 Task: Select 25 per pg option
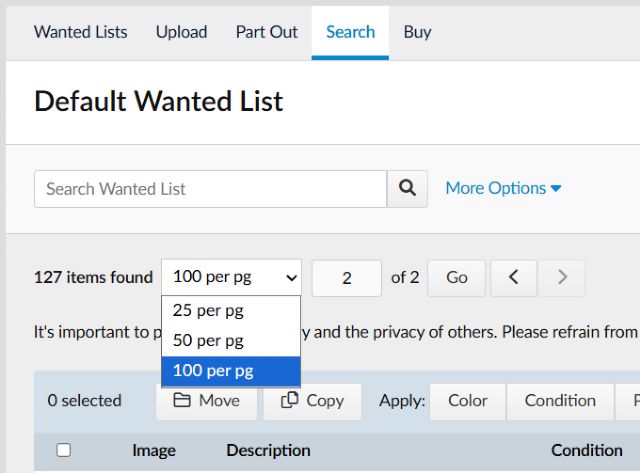[208, 311]
